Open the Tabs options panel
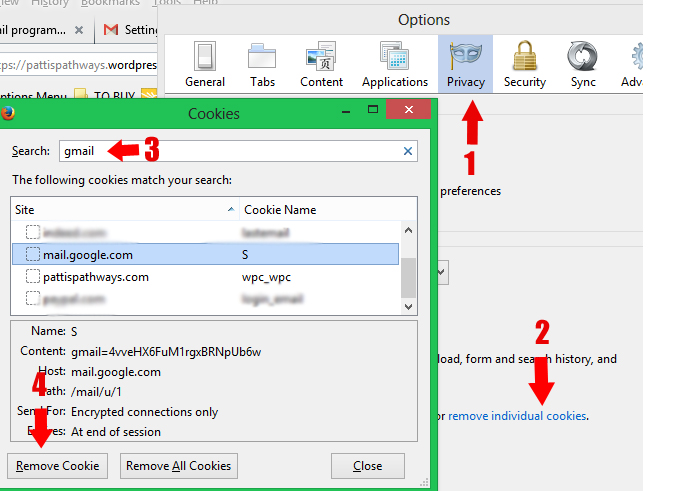Image resolution: width=697 pixels, height=491 pixels. pyautogui.click(x=263, y=64)
